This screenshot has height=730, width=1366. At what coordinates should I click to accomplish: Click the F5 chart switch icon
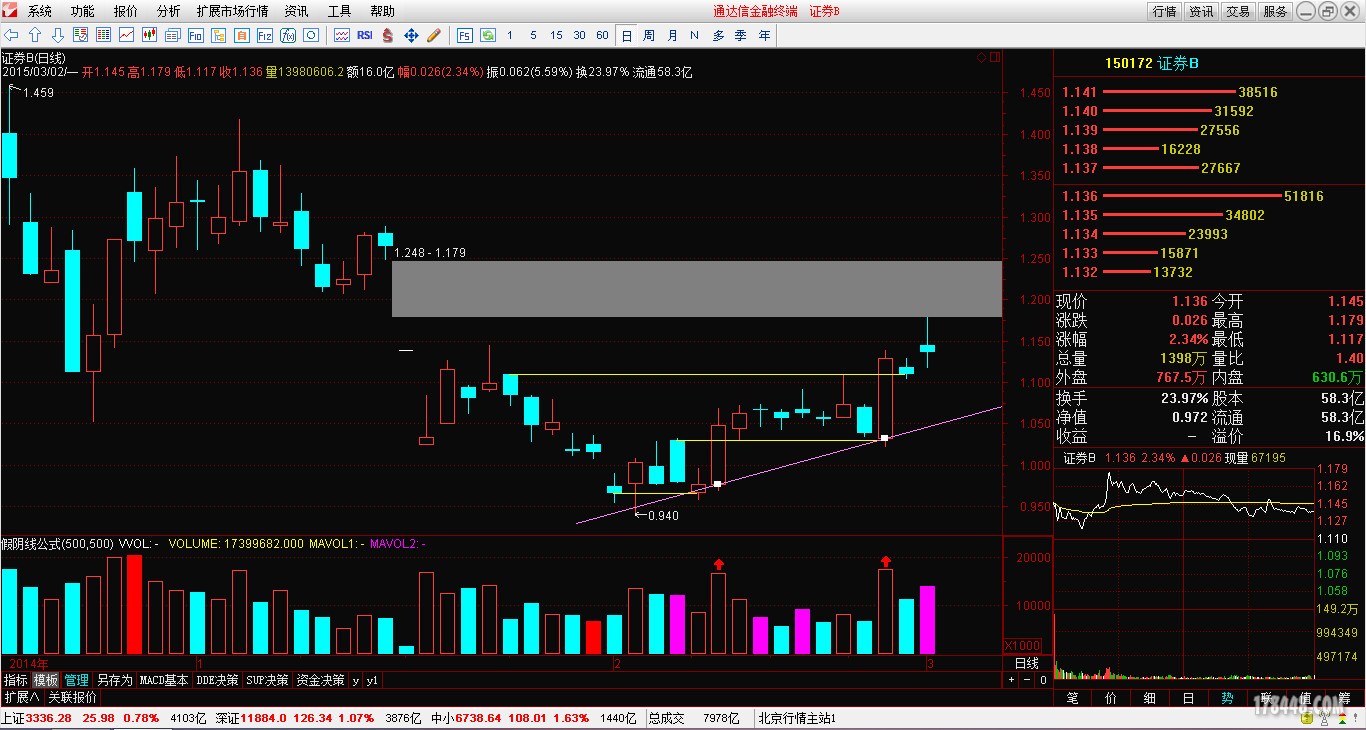point(465,35)
